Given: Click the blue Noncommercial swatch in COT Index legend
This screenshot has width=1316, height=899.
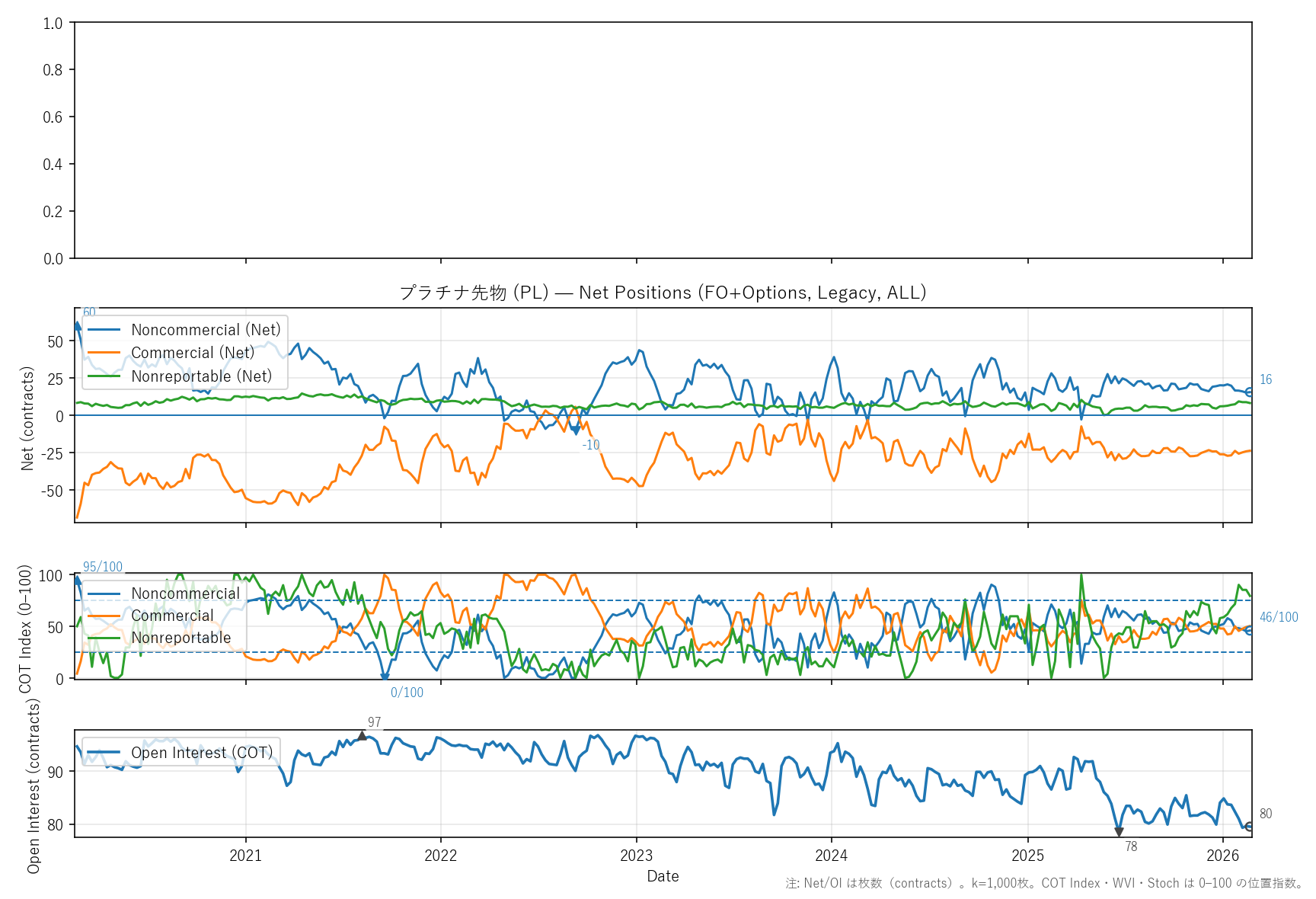Looking at the screenshot, I should point(104,593).
